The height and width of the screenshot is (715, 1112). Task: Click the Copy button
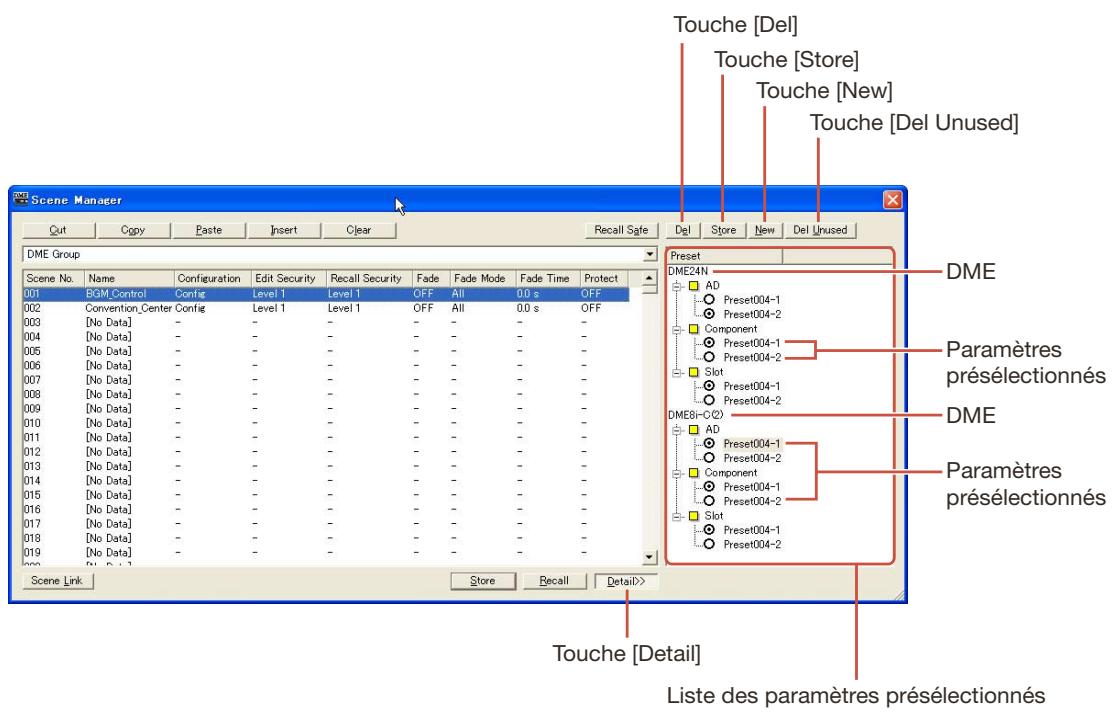[133, 230]
